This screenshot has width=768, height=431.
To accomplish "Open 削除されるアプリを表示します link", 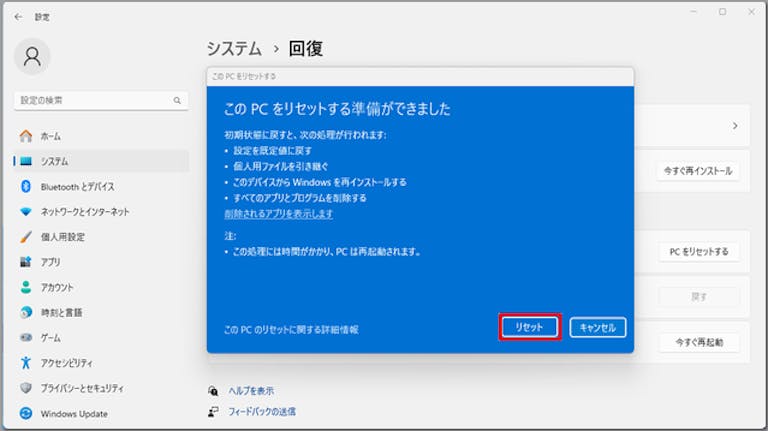I will pyautogui.click(x=278, y=214).
